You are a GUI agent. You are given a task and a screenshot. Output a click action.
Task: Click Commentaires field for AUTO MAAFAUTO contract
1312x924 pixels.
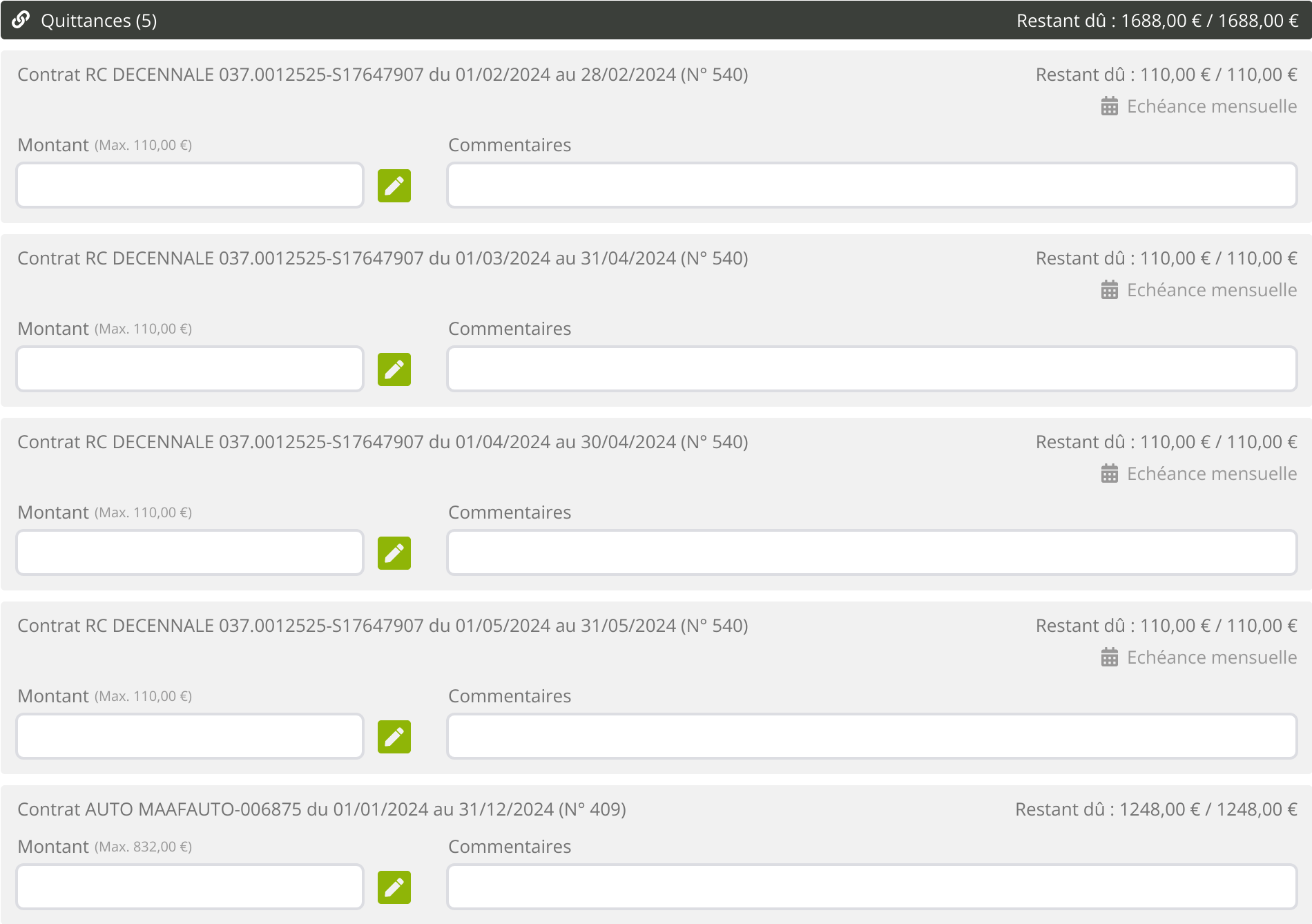[x=871, y=887]
